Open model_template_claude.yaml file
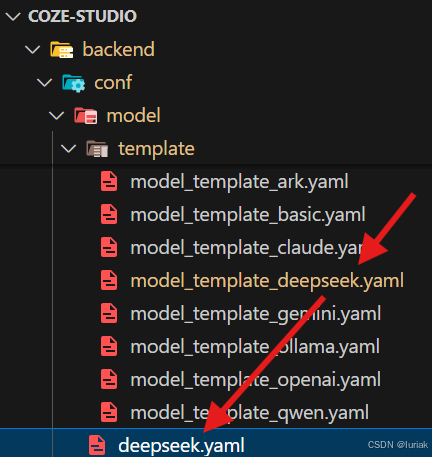Viewport: 432px width, 457px height. pyautogui.click(x=247, y=248)
